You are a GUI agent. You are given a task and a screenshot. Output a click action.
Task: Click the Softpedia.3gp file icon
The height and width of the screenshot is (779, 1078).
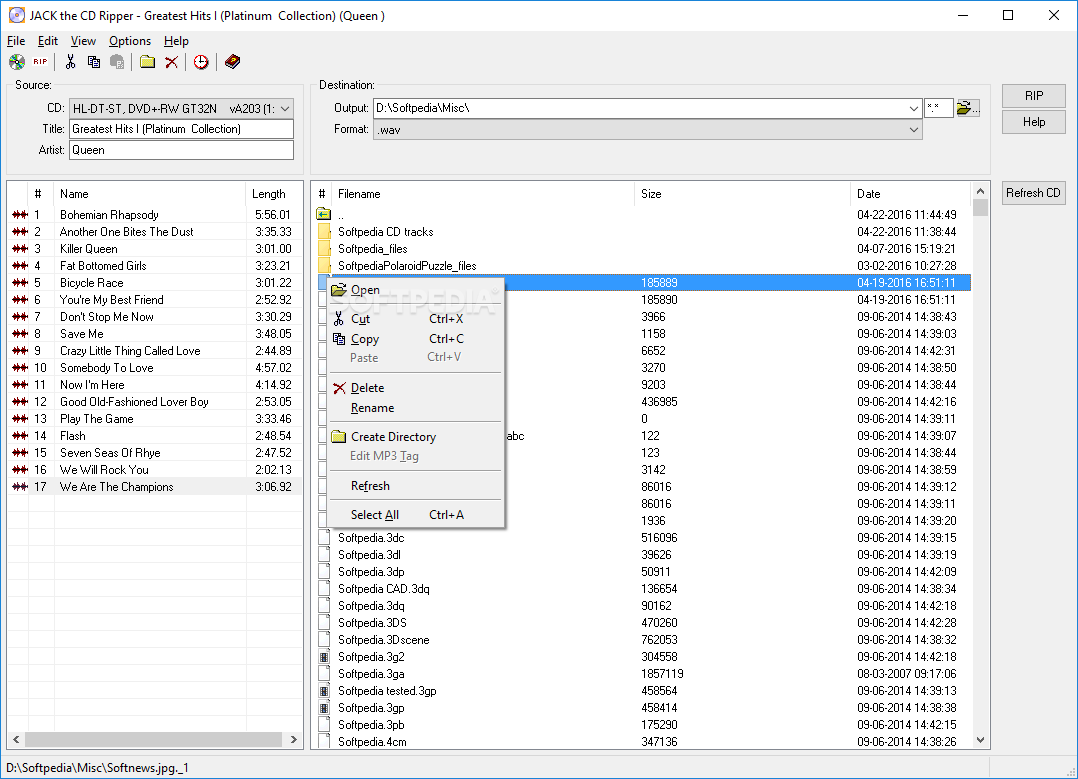point(324,707)
